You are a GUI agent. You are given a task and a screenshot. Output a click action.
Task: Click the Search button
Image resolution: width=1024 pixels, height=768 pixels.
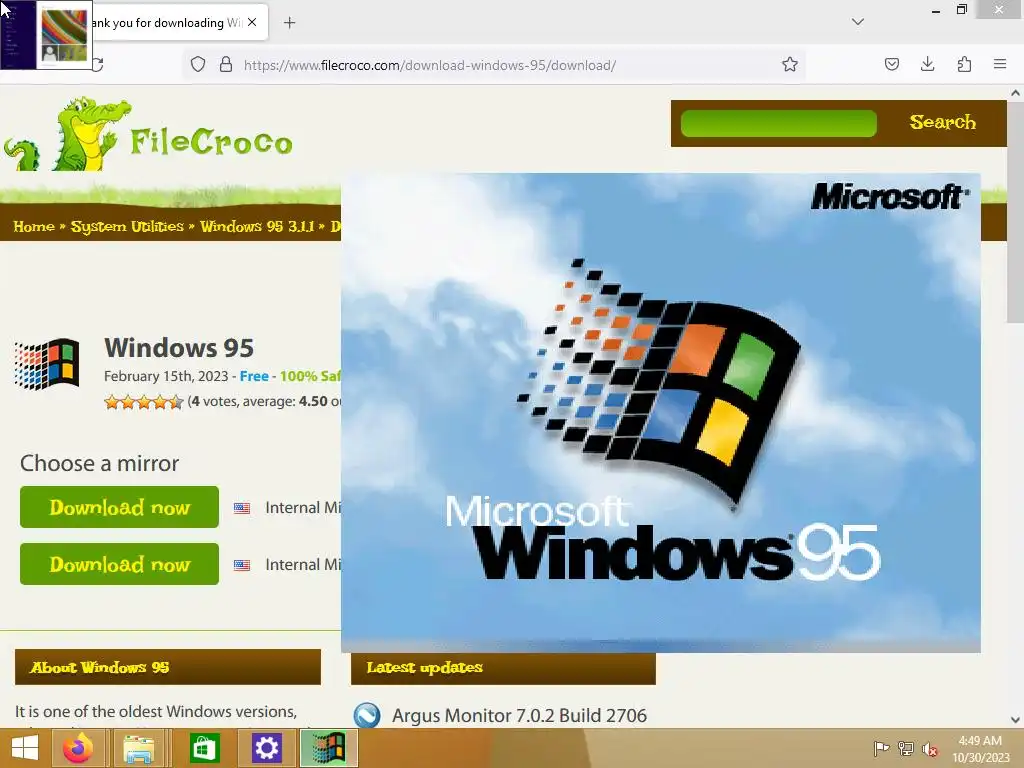pyautogui.click(x=942, y=122)
